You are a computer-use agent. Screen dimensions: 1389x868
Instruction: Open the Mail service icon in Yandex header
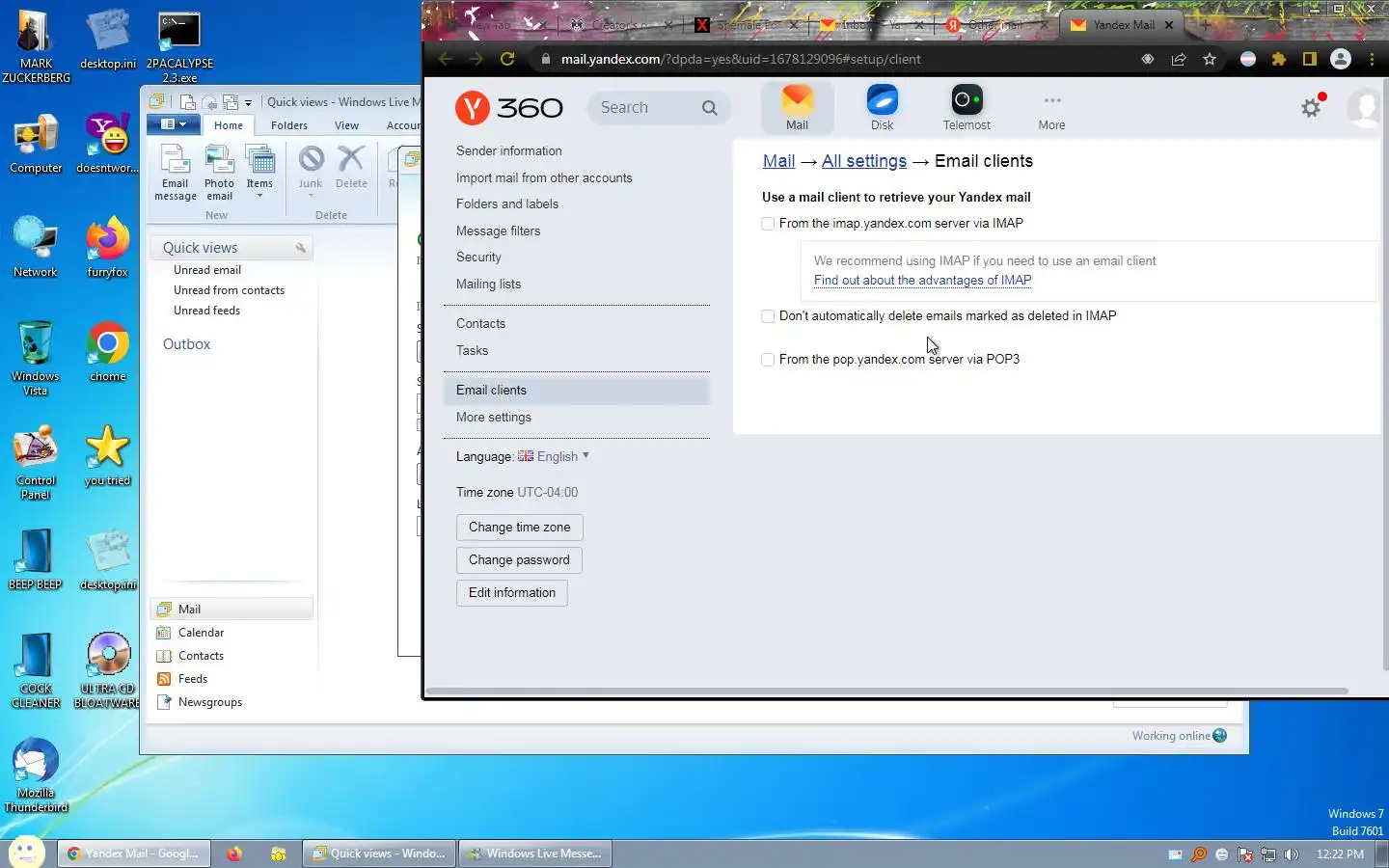797,107
